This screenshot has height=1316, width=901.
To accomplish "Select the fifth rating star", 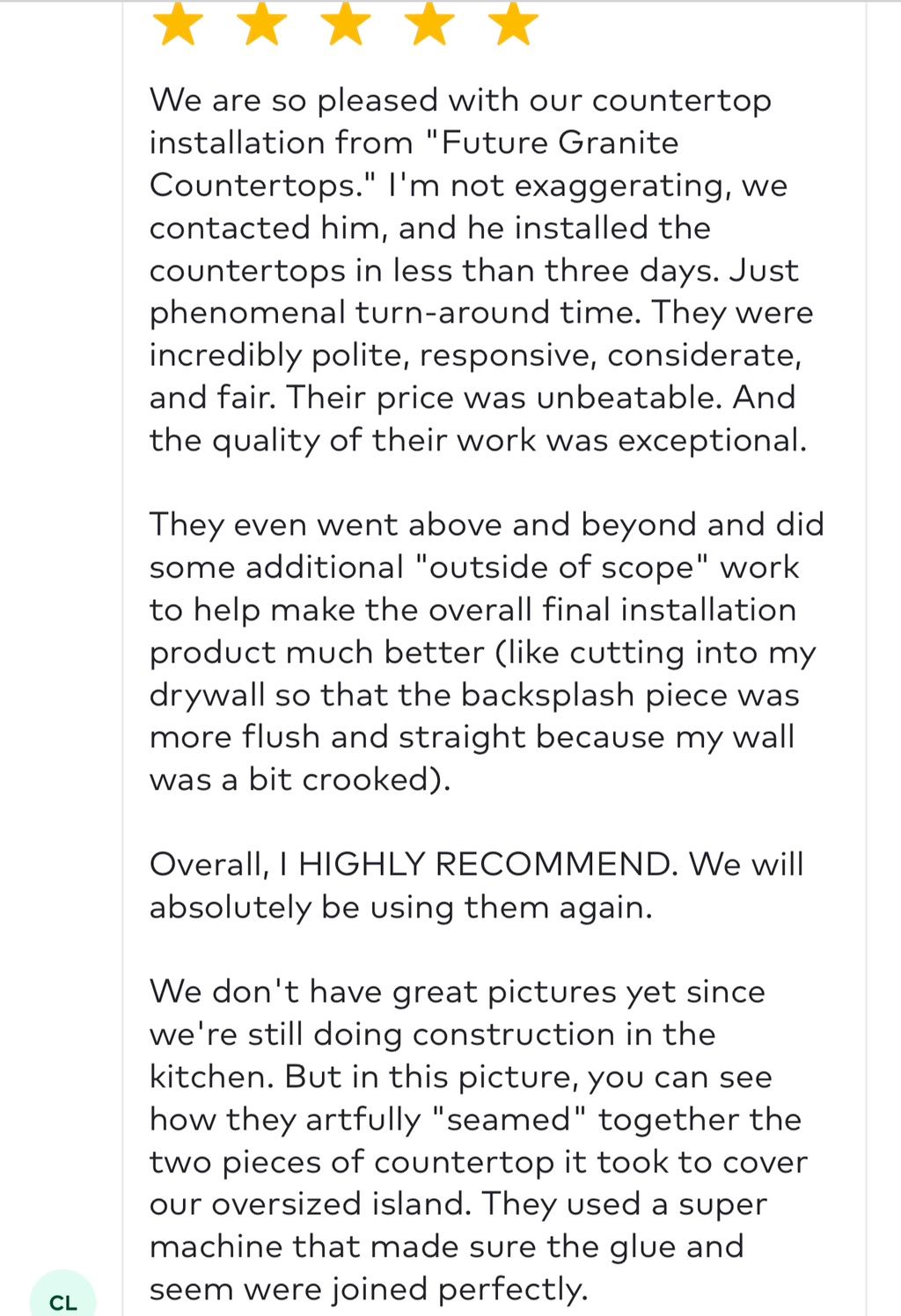I will (x=513, y=24).
